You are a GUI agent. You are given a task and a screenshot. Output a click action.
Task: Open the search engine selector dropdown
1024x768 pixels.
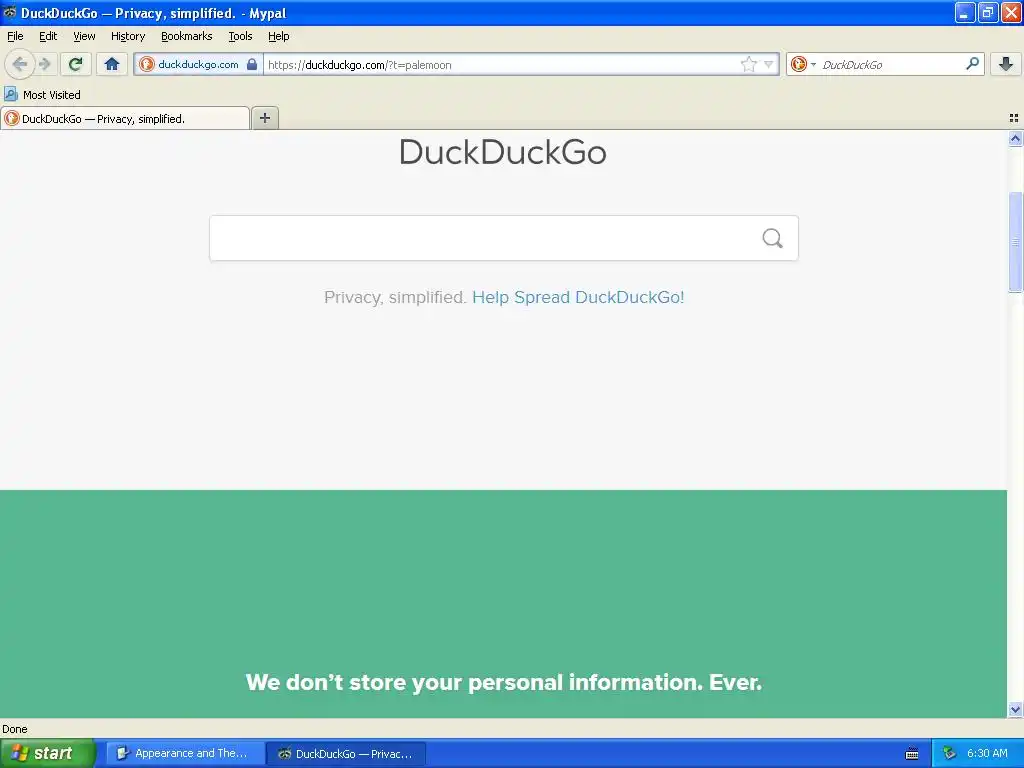click(x=803, y=64)
